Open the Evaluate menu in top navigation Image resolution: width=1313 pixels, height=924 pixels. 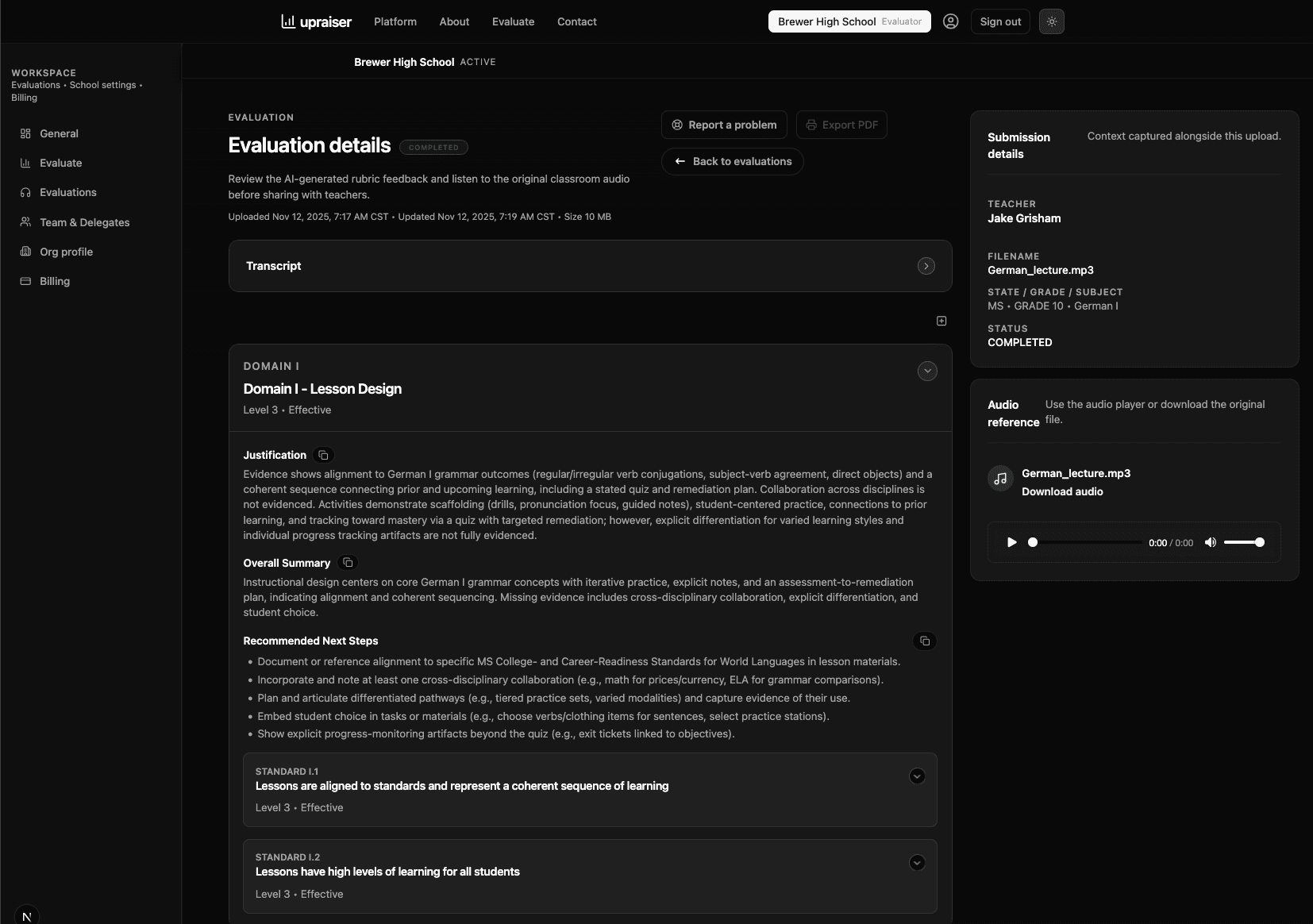click(513, 21)
